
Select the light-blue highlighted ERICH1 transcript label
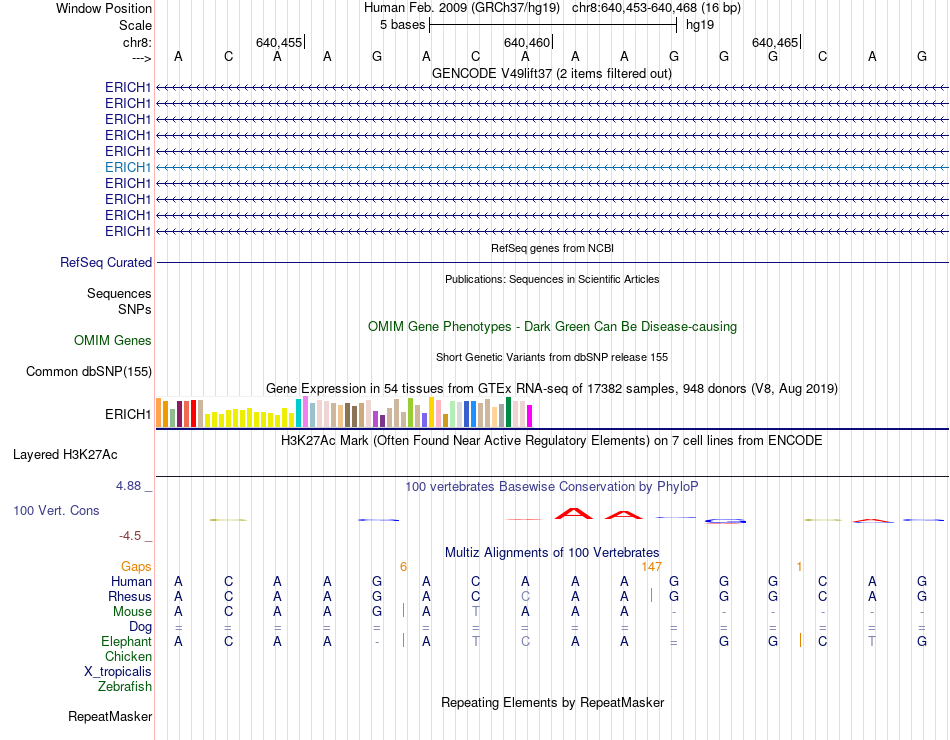[x=128, y=167]
